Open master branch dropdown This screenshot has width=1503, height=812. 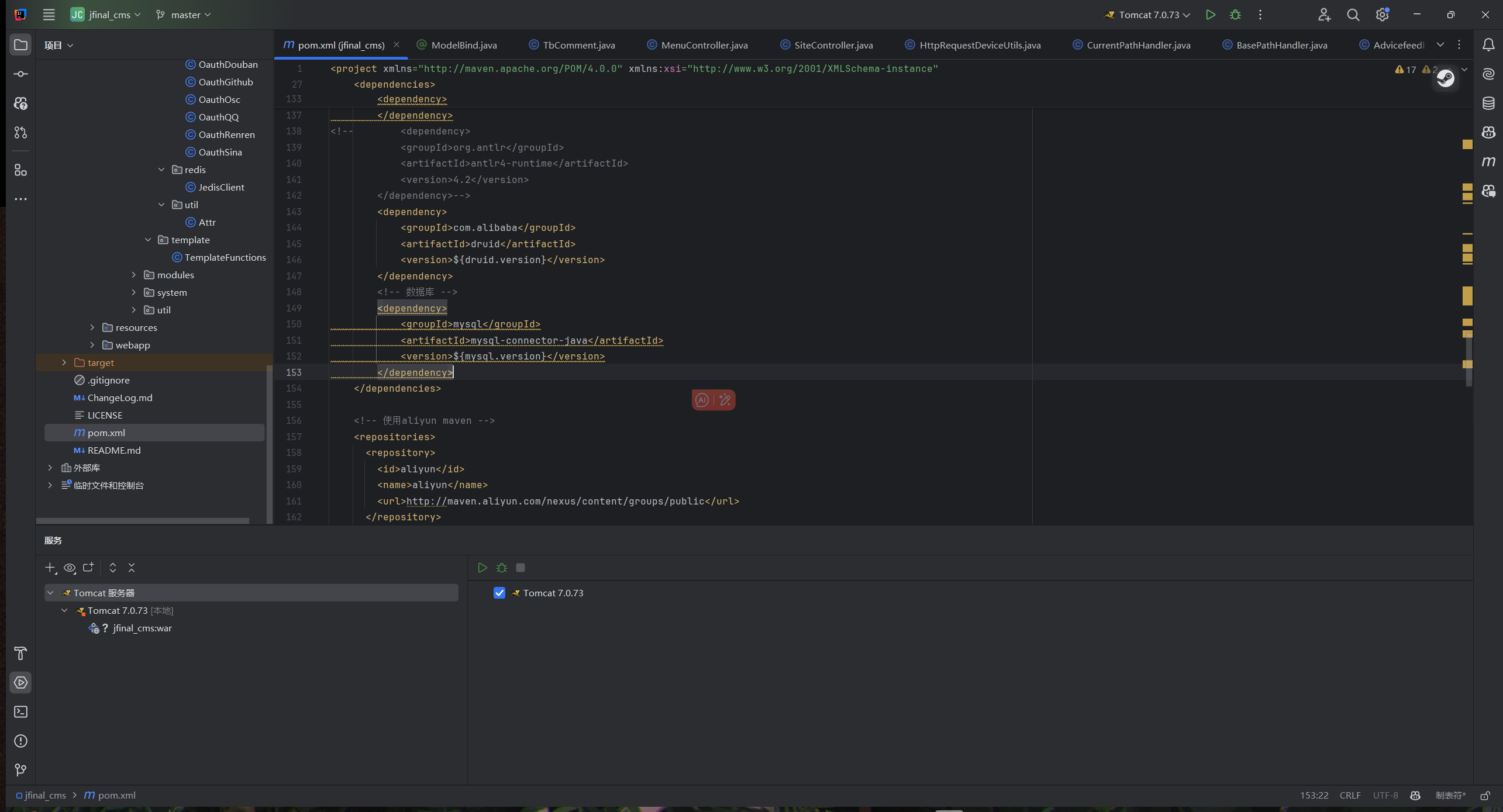coord(184,15)
